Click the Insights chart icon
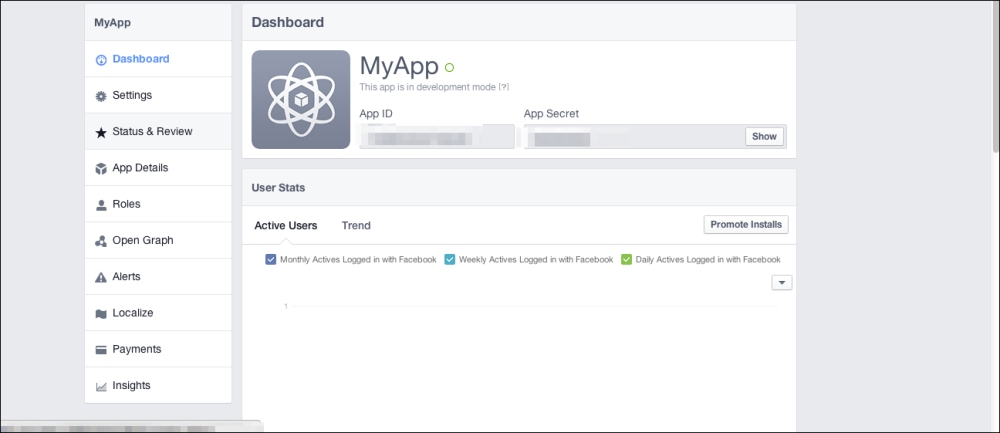This screenshot has width=1000, height=433. pyautogui.click(x=101, y=386)
